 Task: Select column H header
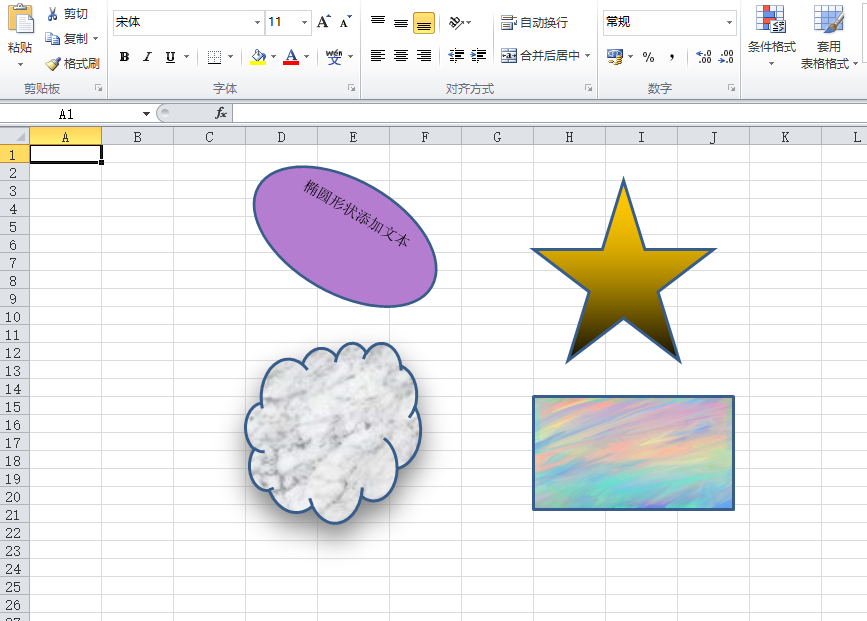tap(570, 137)
